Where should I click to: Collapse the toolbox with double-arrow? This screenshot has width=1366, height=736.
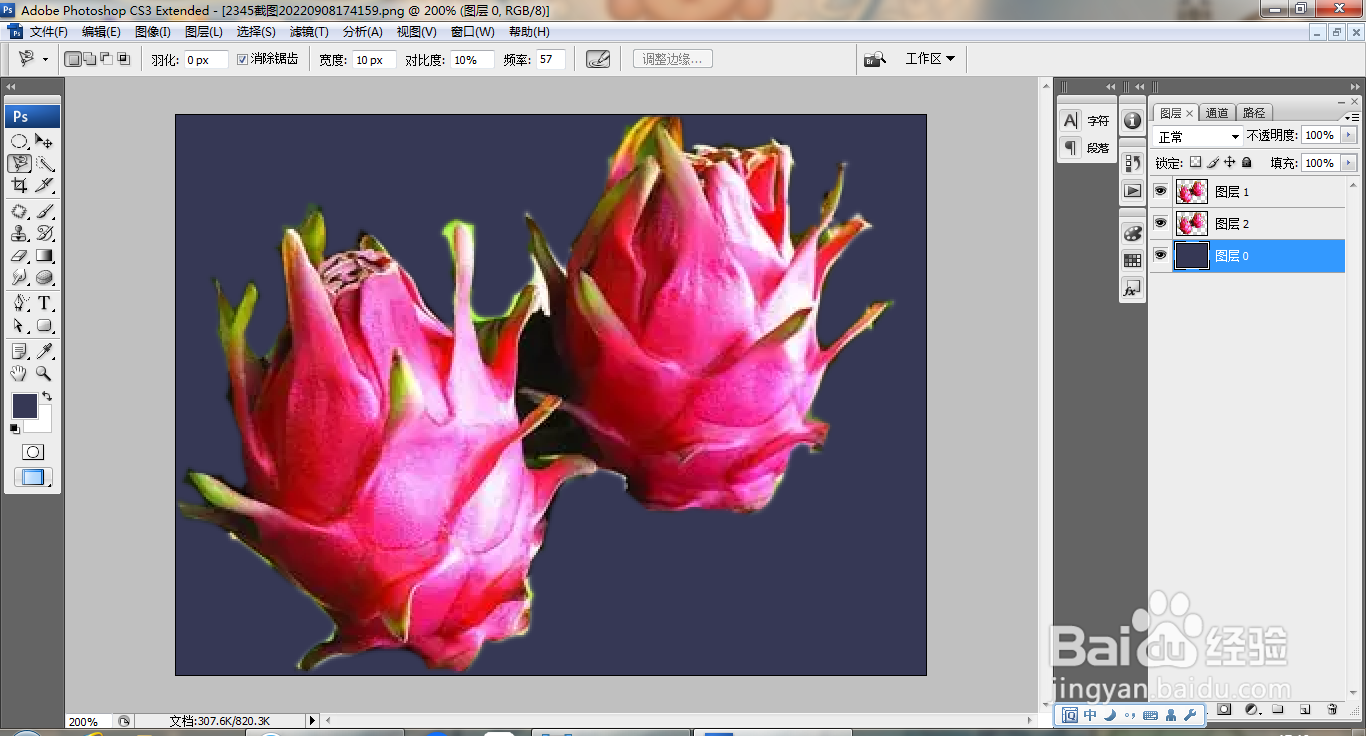tap(11, 87)
